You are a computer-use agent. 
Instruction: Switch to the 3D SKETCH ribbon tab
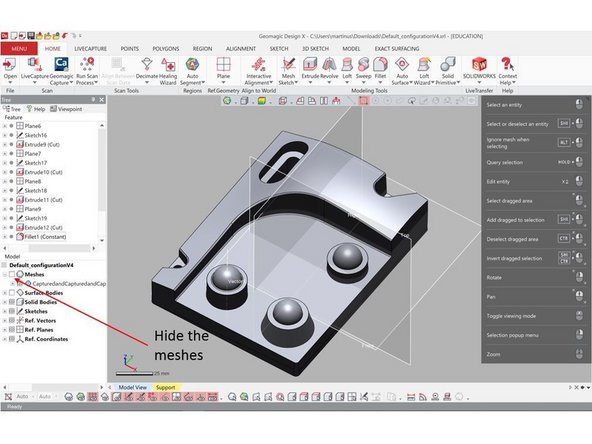point(315,49)
